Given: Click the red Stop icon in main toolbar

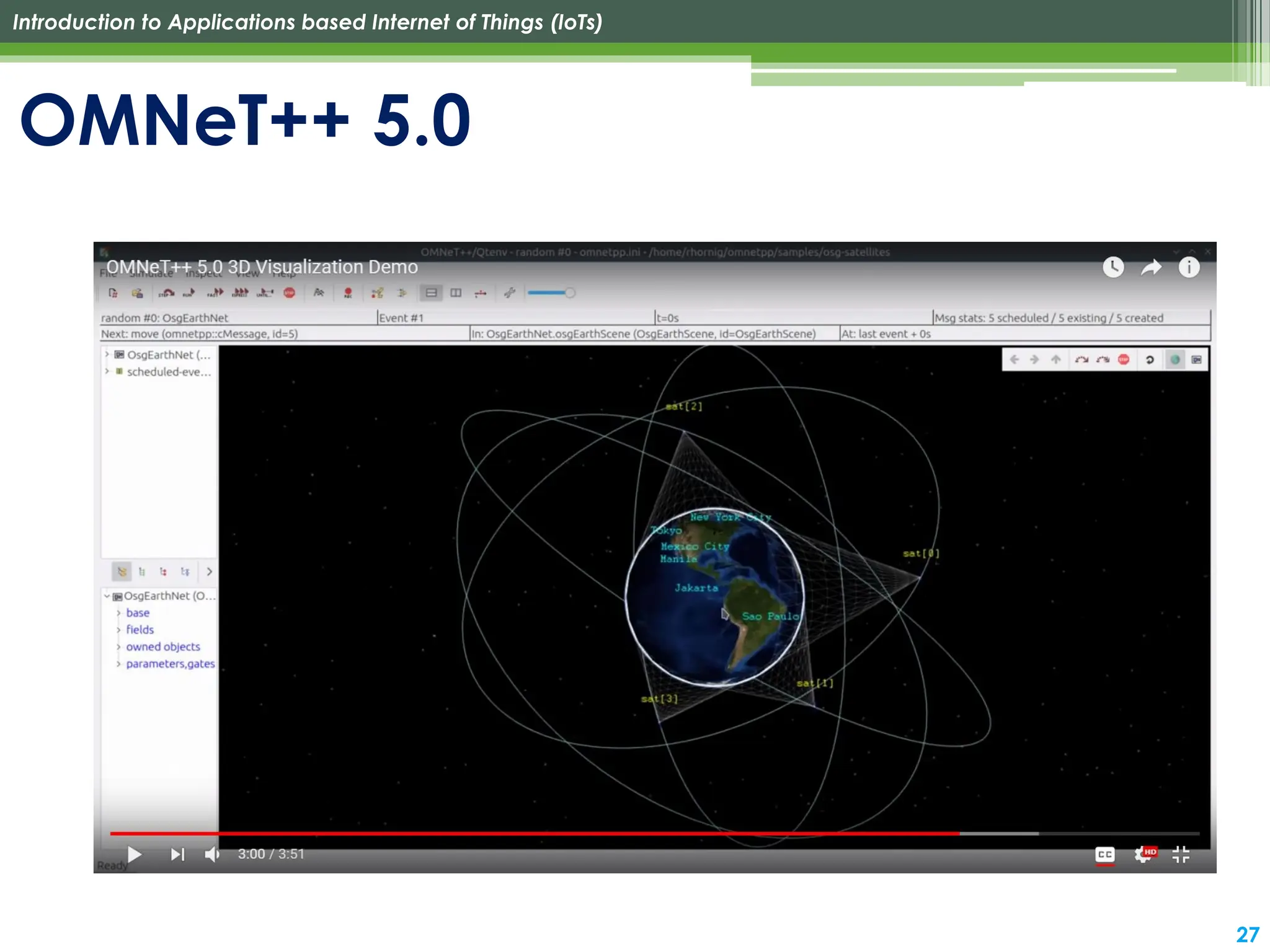Looking at the screenshot, I should 290,293.
